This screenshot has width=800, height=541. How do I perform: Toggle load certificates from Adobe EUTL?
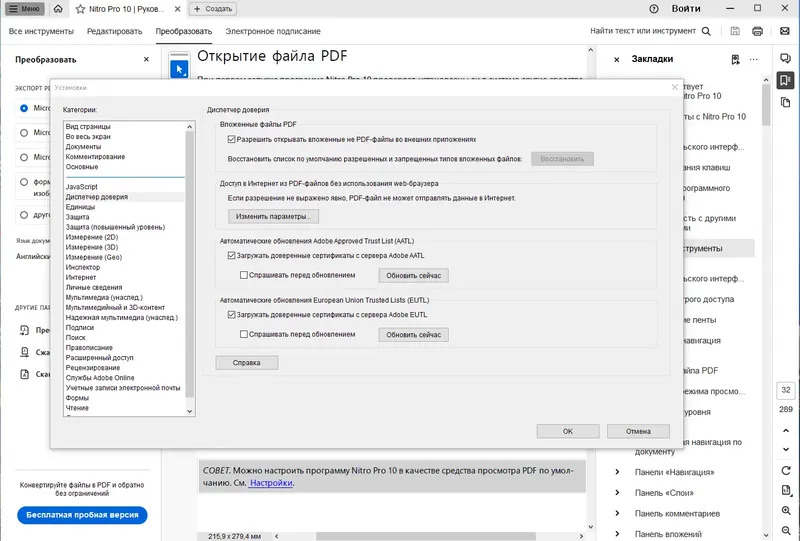[232, 315]
